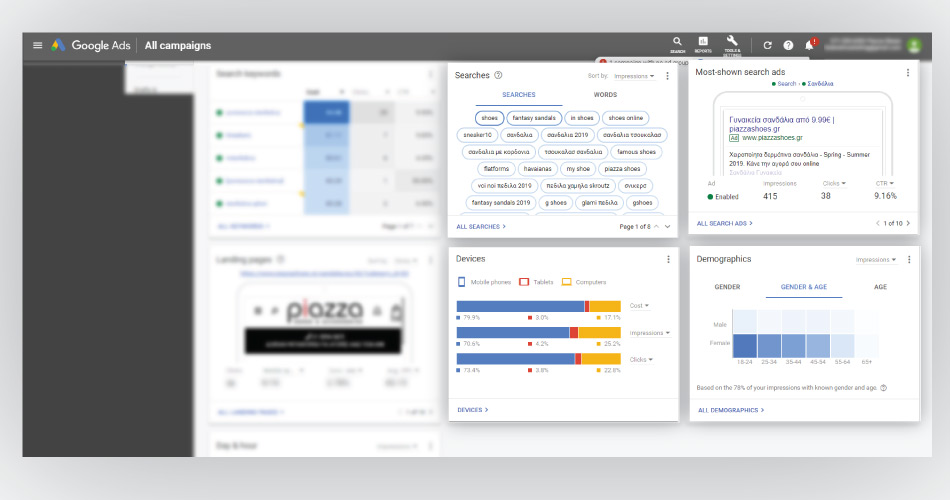This screenshot has height=500, width=950.
Task: Show next search ad arrow
Action: click(x=908, y=223)
